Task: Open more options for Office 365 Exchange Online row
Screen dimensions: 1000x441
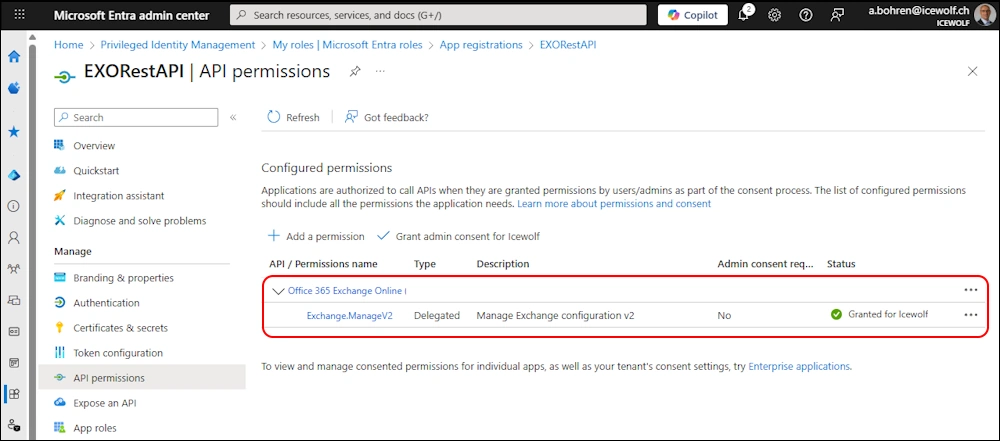Action: [x=970, y=290]
